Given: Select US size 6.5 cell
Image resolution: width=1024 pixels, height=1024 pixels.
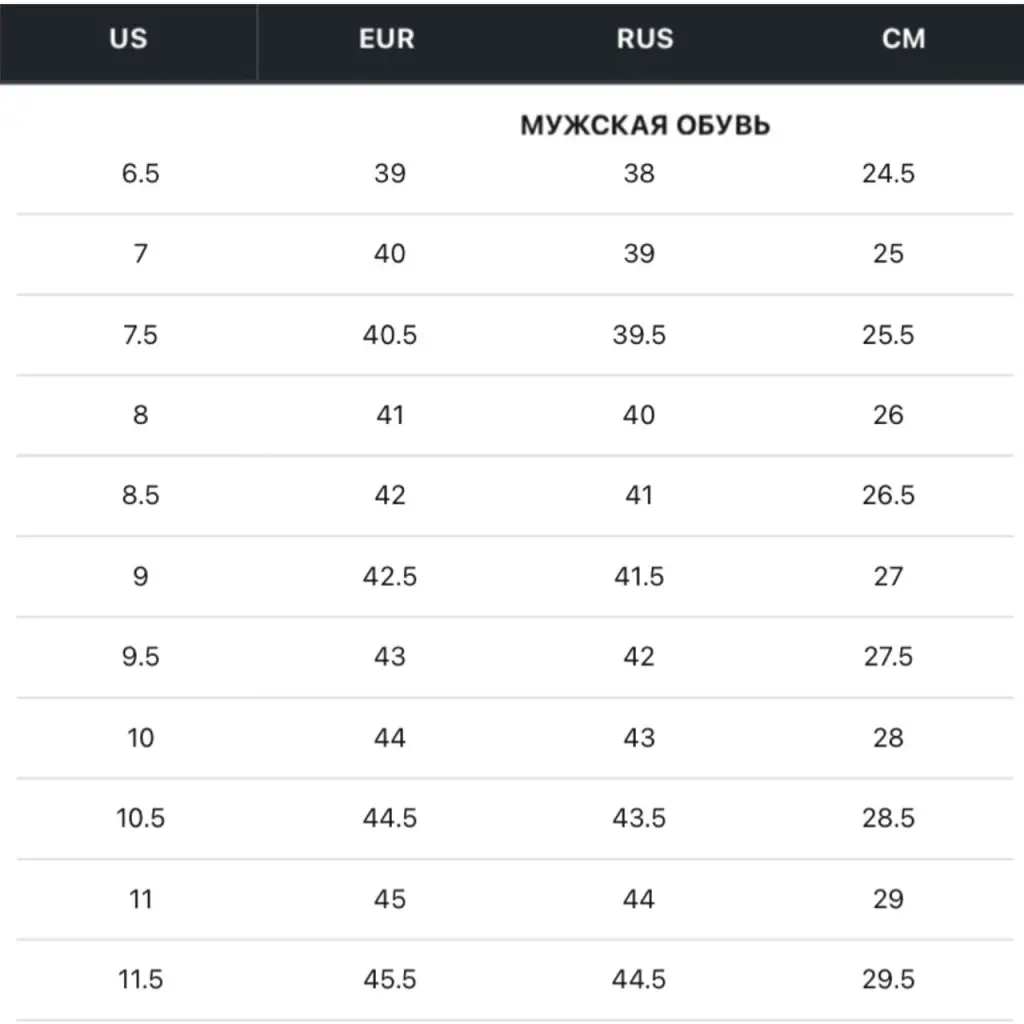Looking at the screenshot, I should 140,174.
